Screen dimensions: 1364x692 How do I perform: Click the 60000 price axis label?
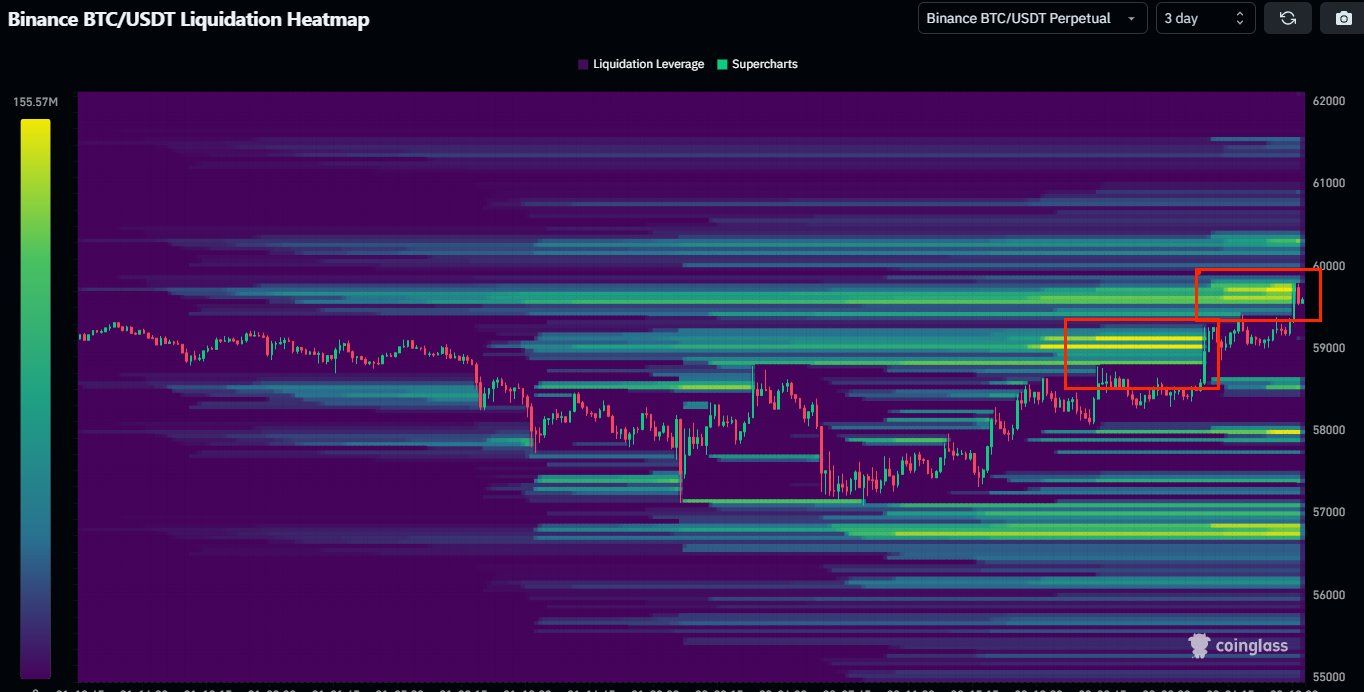tap(1328, 266)
